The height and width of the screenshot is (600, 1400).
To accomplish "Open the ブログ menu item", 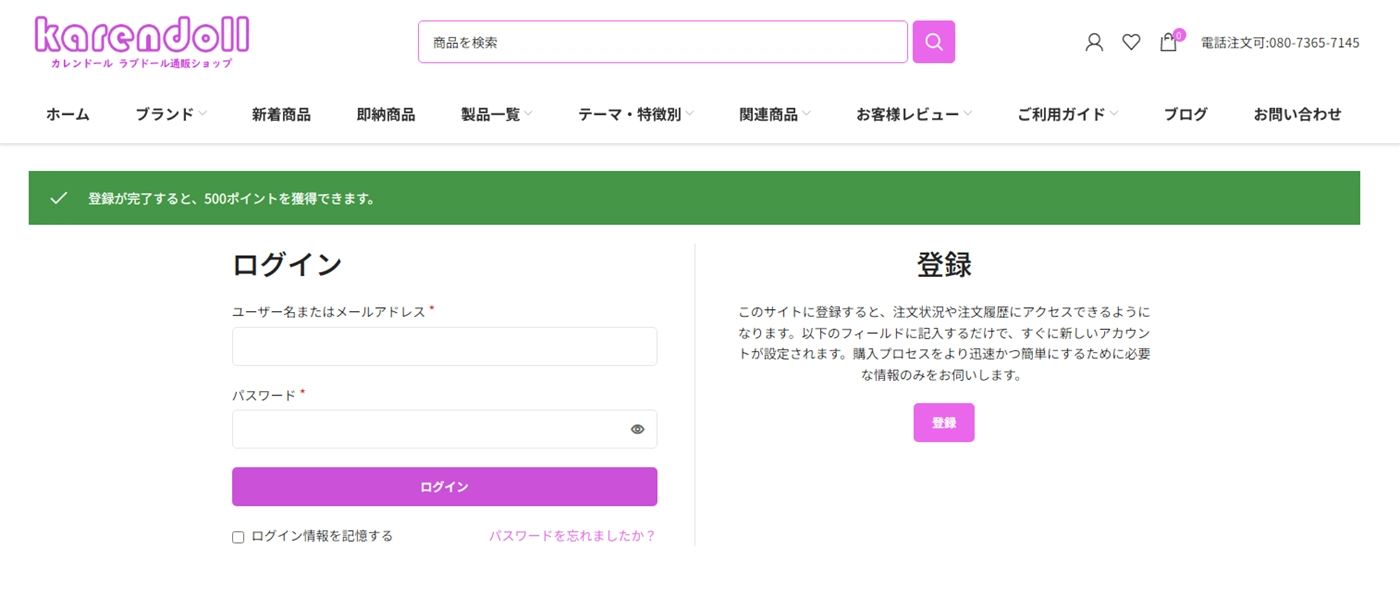I will tap(1185, 114).
